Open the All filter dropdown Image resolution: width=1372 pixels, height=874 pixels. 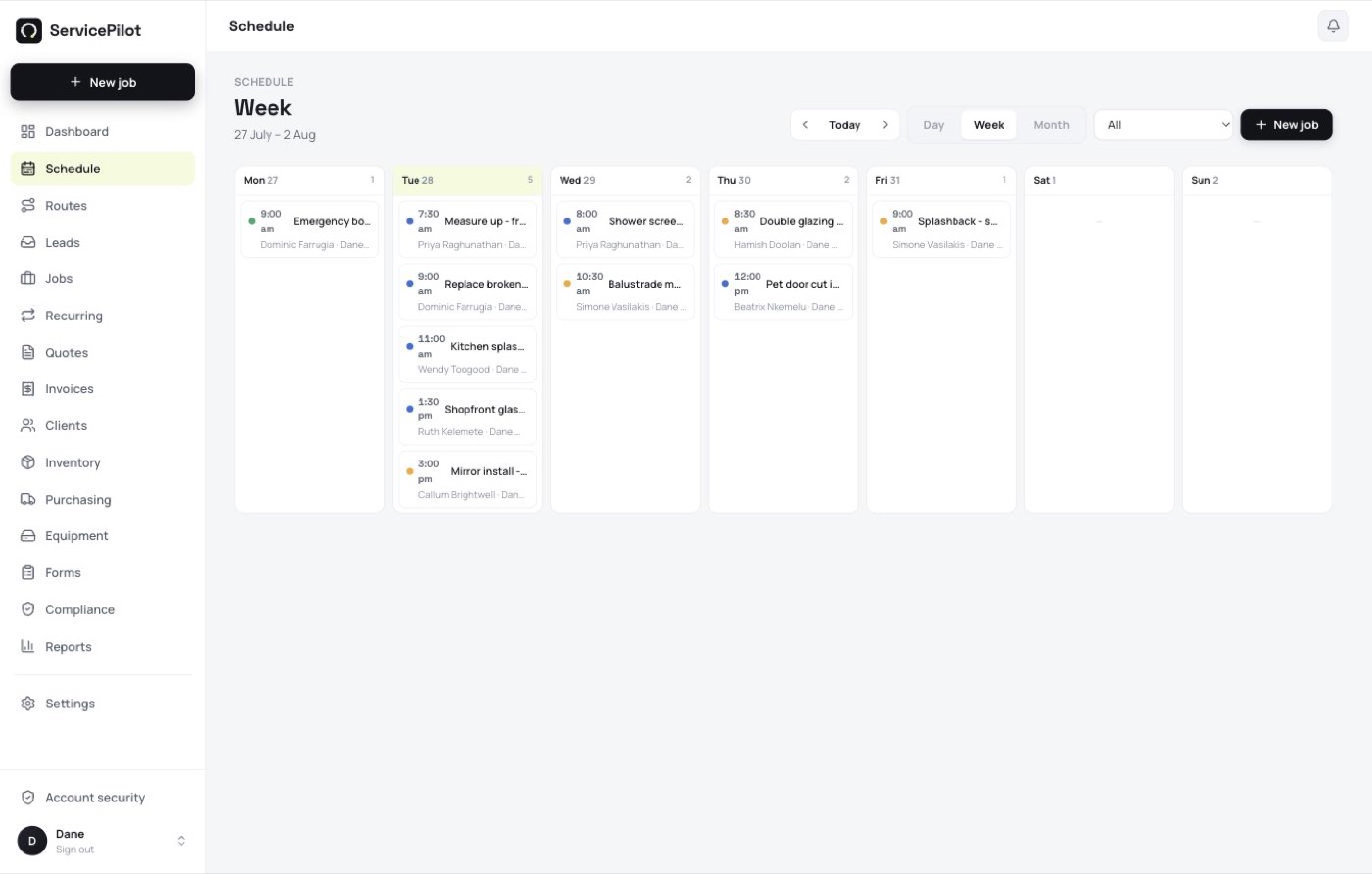1163,124
